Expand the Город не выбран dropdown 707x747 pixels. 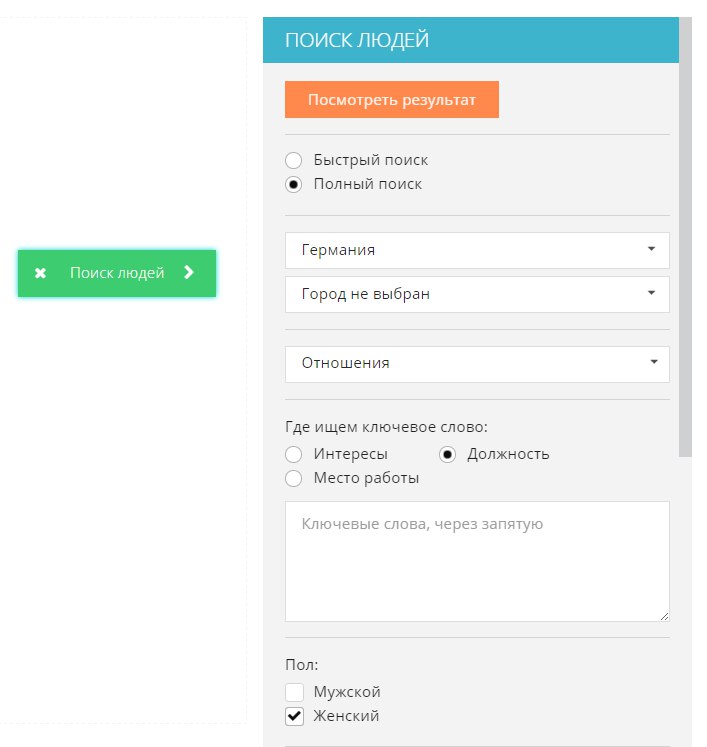coord(477,294)
